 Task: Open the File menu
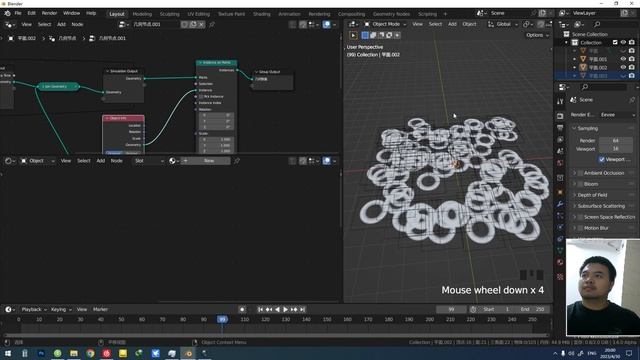[x=18, y=13]
